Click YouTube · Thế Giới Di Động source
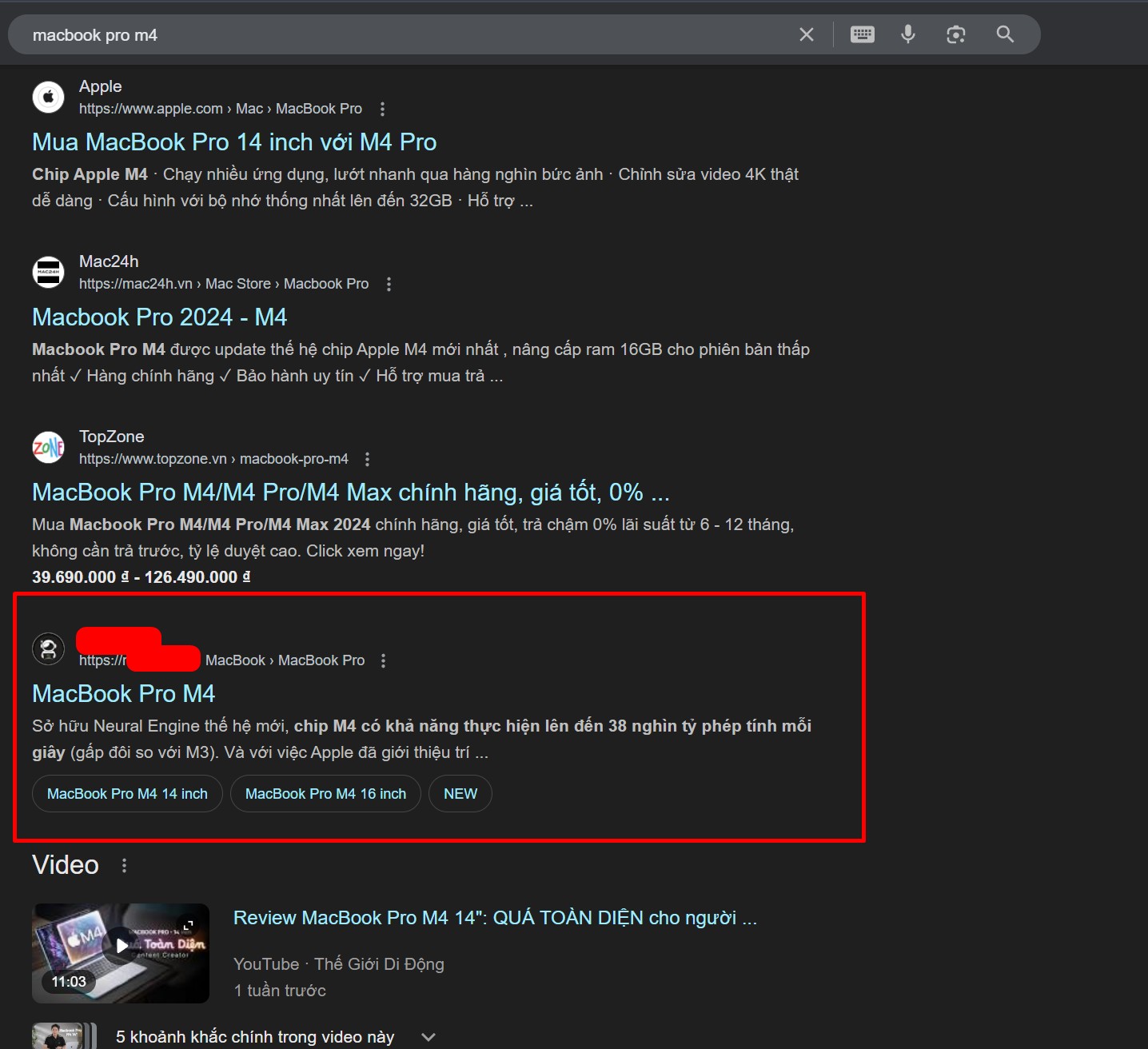 (339, 964)
